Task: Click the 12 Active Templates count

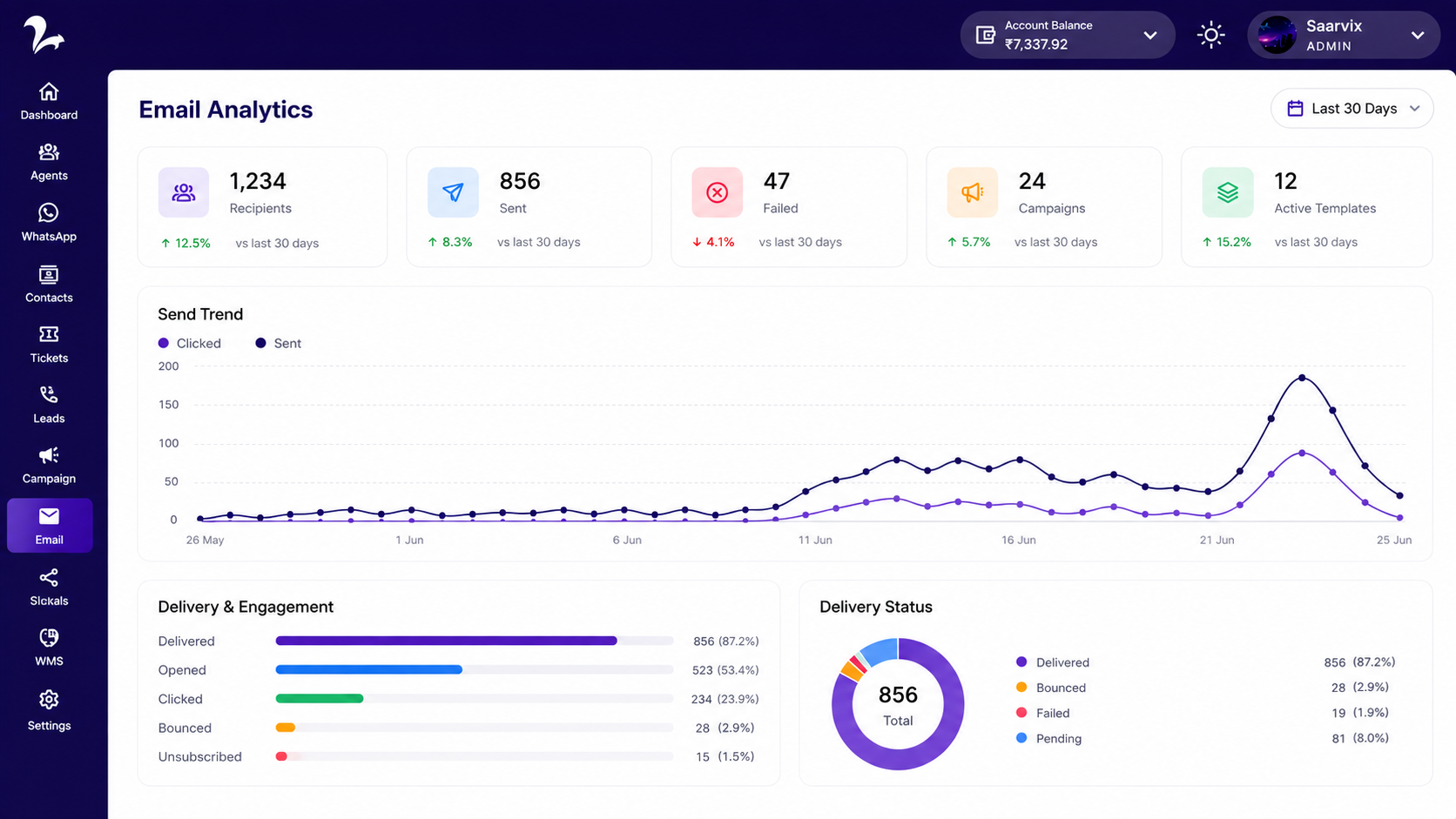Action: tap(1285, 181)
